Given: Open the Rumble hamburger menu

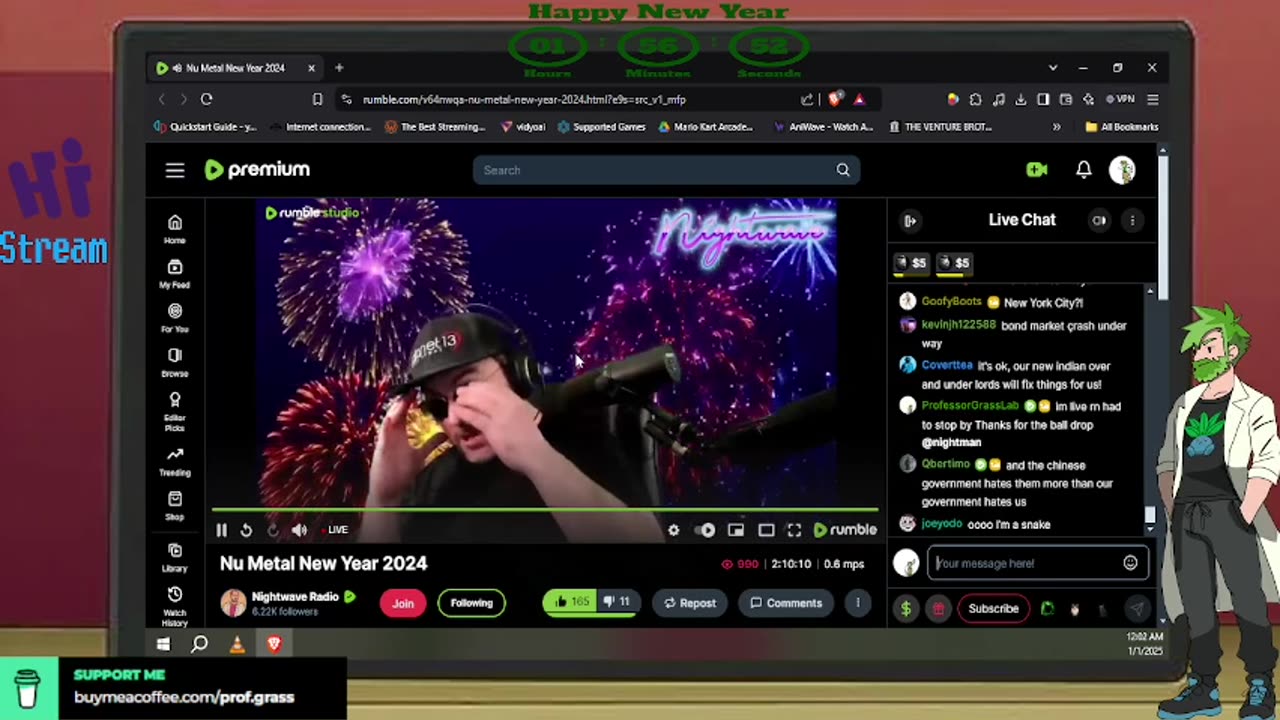Looking at the screenshot, I should [175, 170].
